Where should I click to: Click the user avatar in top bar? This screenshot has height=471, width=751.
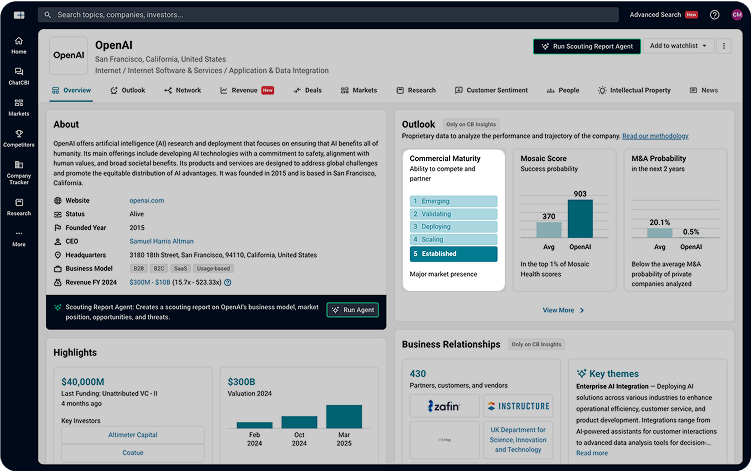737,15
